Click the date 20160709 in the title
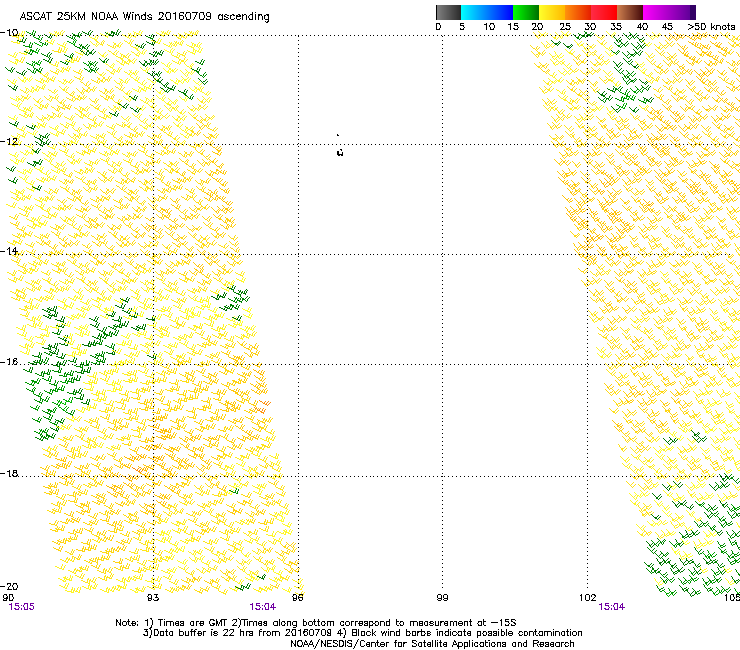The height and width of the screenshot is (650, 740). (185, 17)
